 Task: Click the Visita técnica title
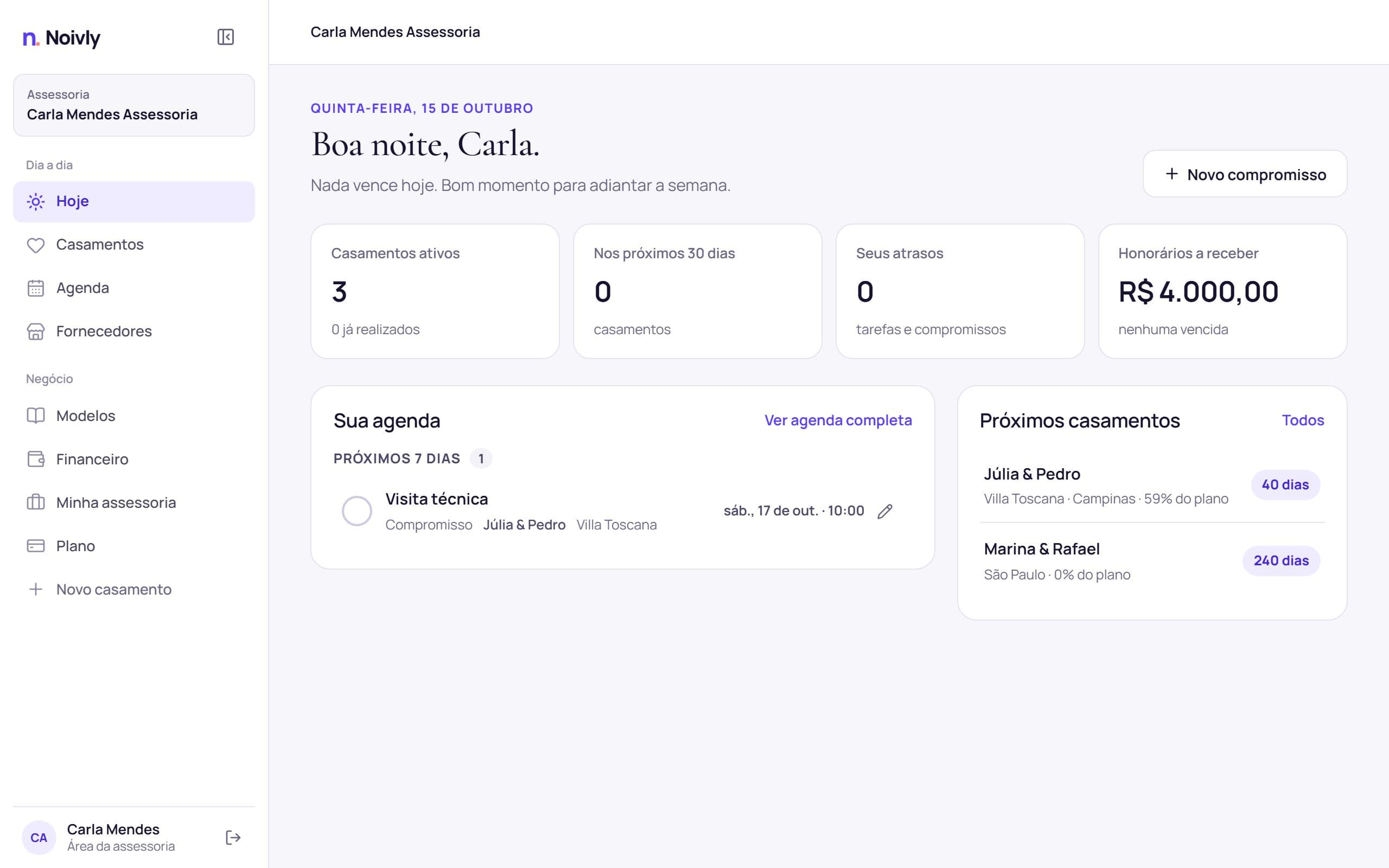437,499
